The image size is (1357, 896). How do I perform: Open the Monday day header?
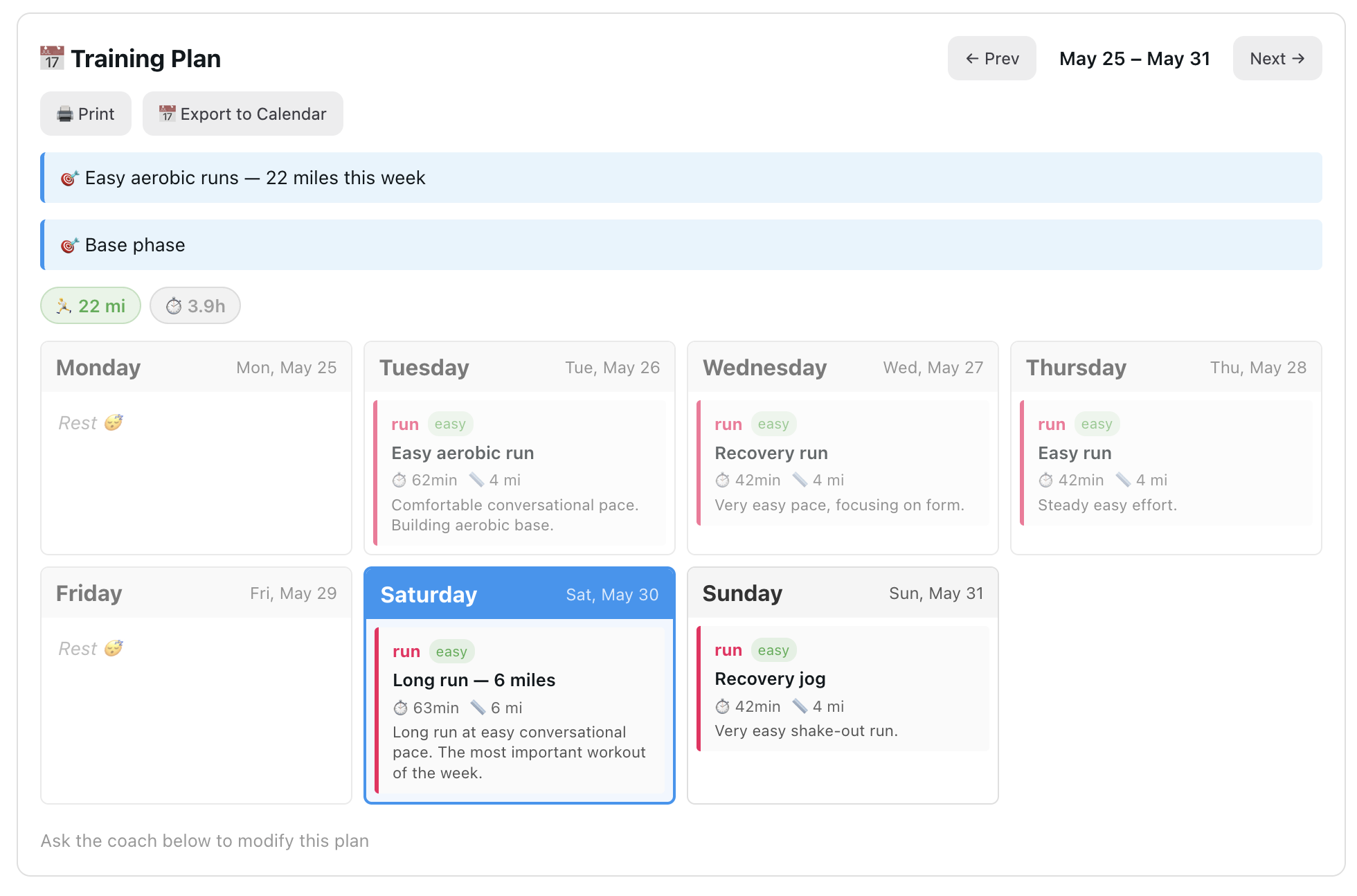click(x=197, y=367)
